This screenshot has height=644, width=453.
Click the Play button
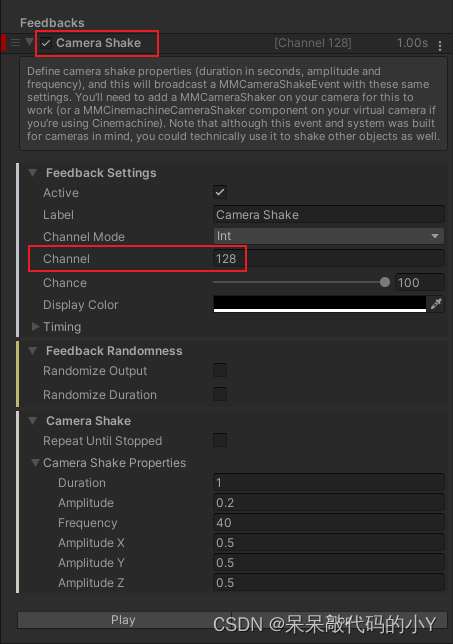pos(124,620)
